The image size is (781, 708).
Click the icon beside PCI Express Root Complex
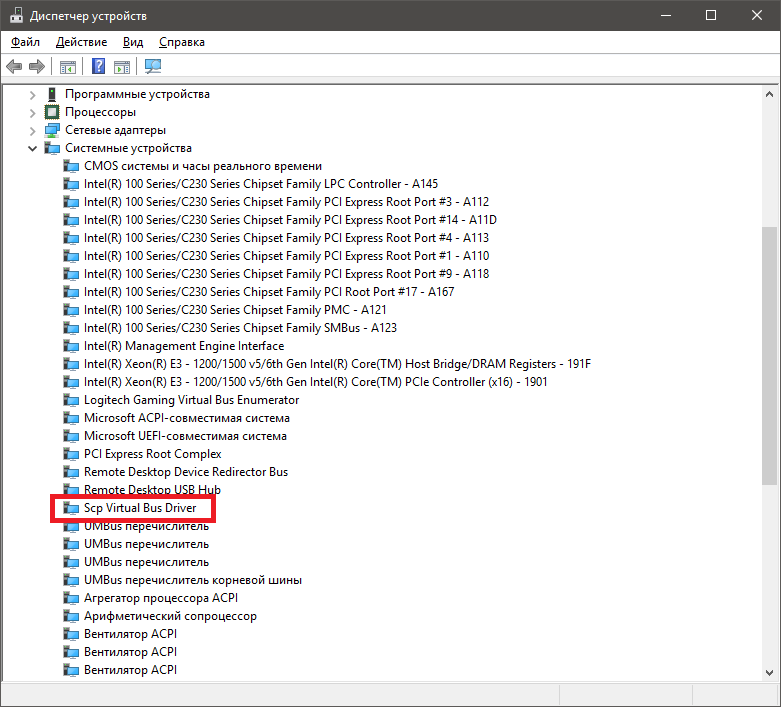(71, 454)
